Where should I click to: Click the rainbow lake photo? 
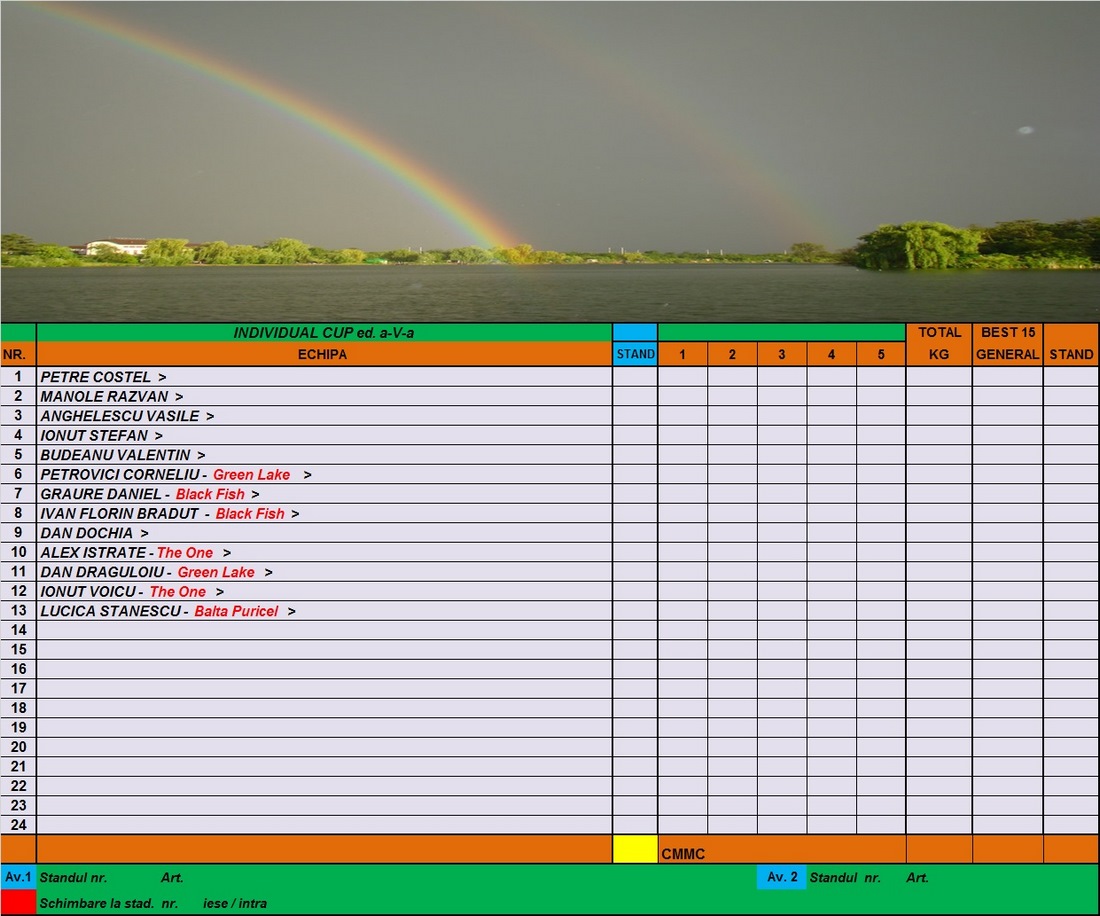550,160
